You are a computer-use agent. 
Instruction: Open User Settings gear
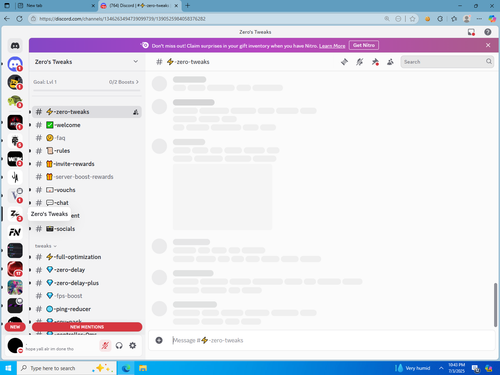133,346
